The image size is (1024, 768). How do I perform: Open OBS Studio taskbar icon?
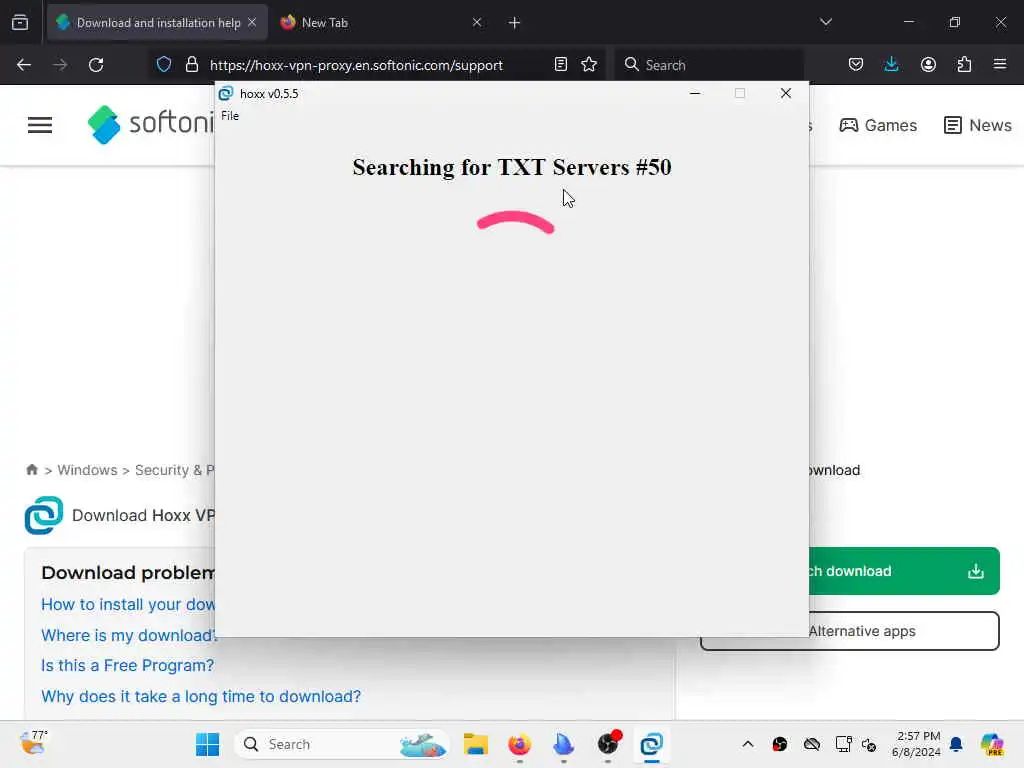pyautogui.click(x=608, y=744)
